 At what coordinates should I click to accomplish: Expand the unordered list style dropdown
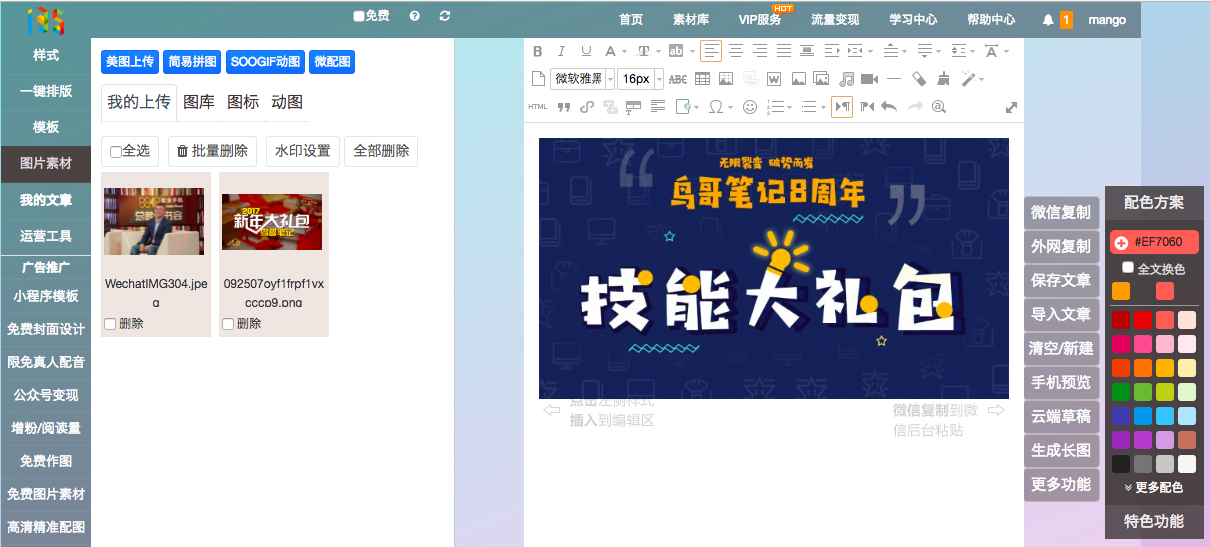point(823,107)
